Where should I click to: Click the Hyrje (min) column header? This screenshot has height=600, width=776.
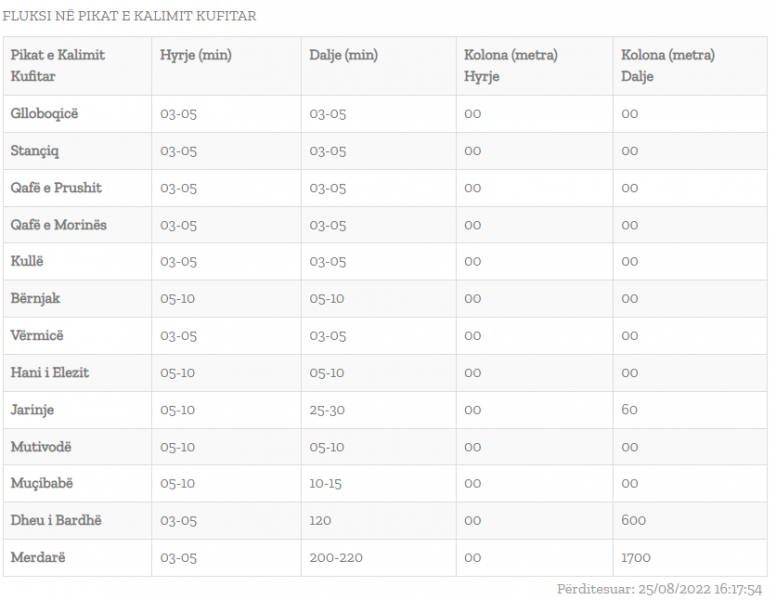pos(195,55)
